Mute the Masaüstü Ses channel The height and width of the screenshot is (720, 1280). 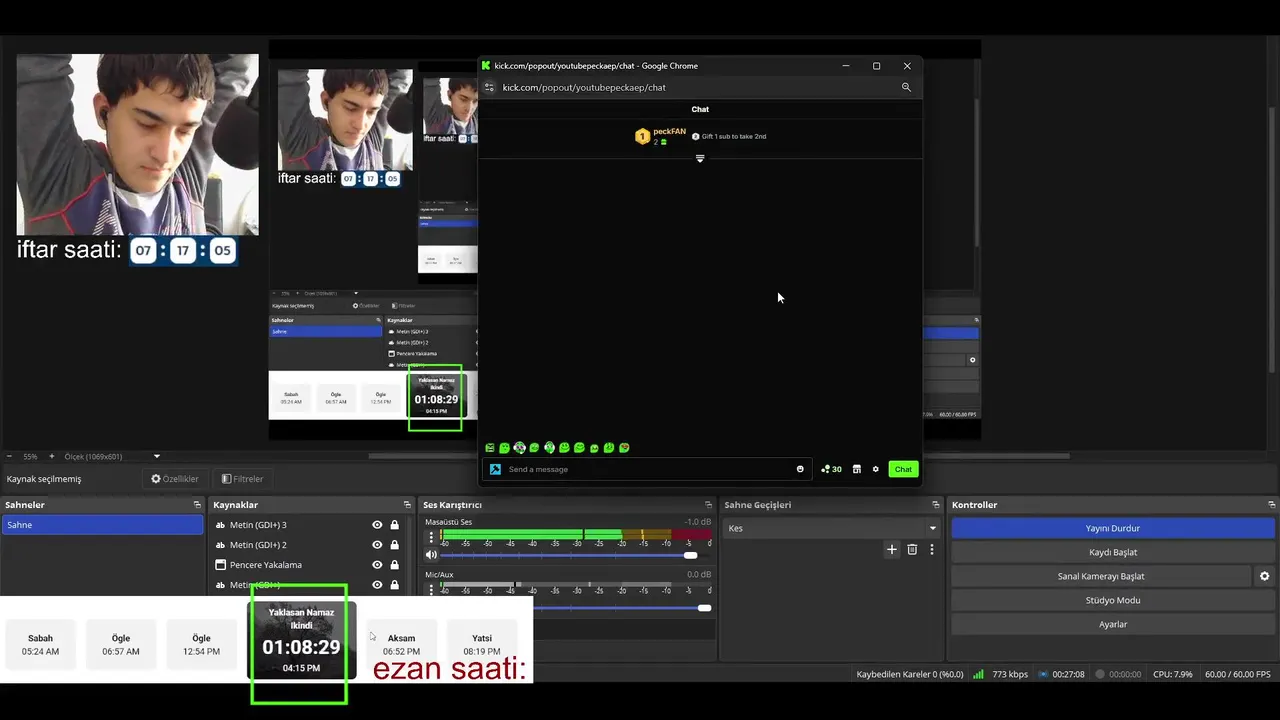pyautogui.click(x=431, y=555)
